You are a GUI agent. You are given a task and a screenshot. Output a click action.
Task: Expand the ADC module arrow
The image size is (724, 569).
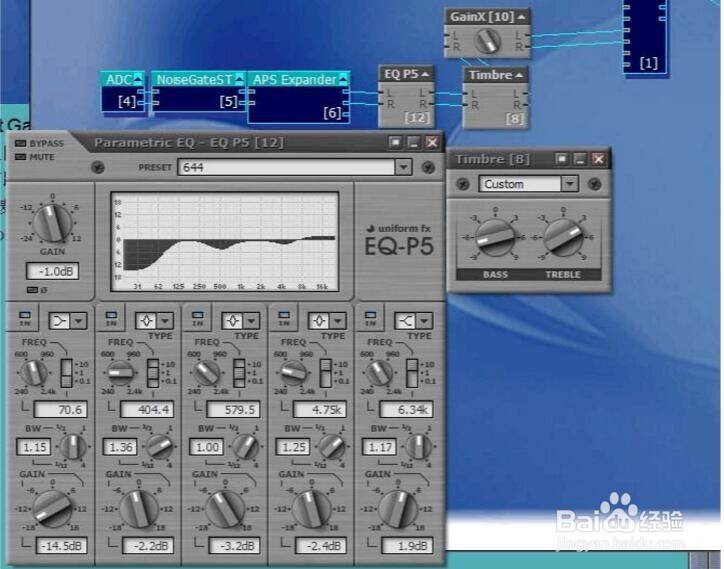coord(138,79)
